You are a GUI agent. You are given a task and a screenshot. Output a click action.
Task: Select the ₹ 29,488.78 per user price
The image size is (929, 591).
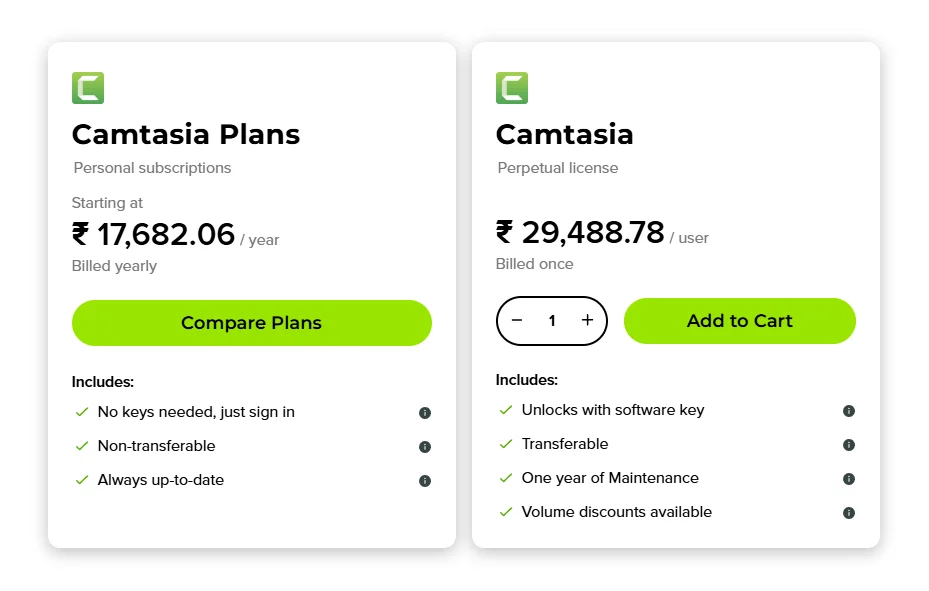580,232
